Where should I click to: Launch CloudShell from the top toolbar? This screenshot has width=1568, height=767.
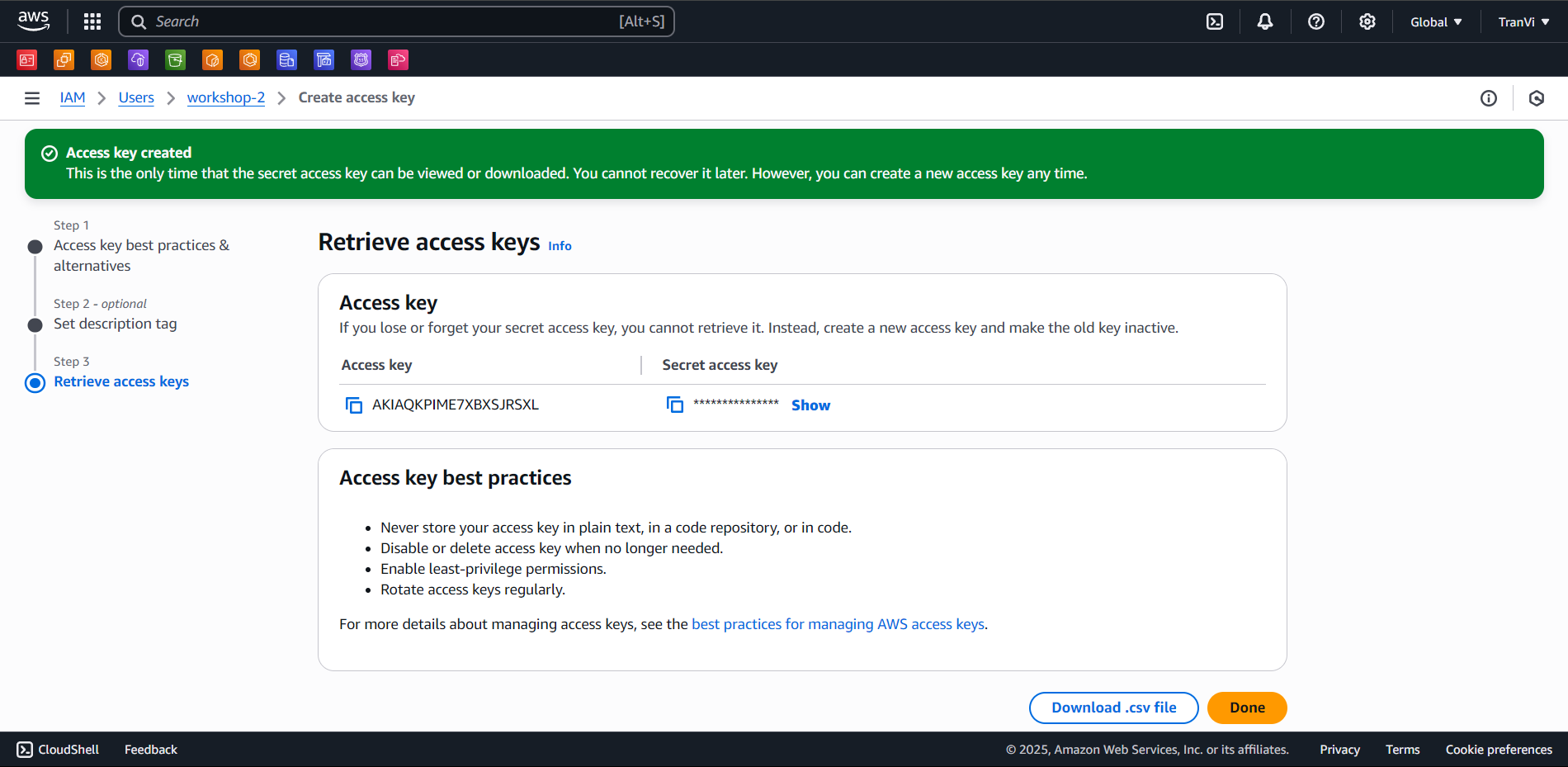coord(1215,21)
